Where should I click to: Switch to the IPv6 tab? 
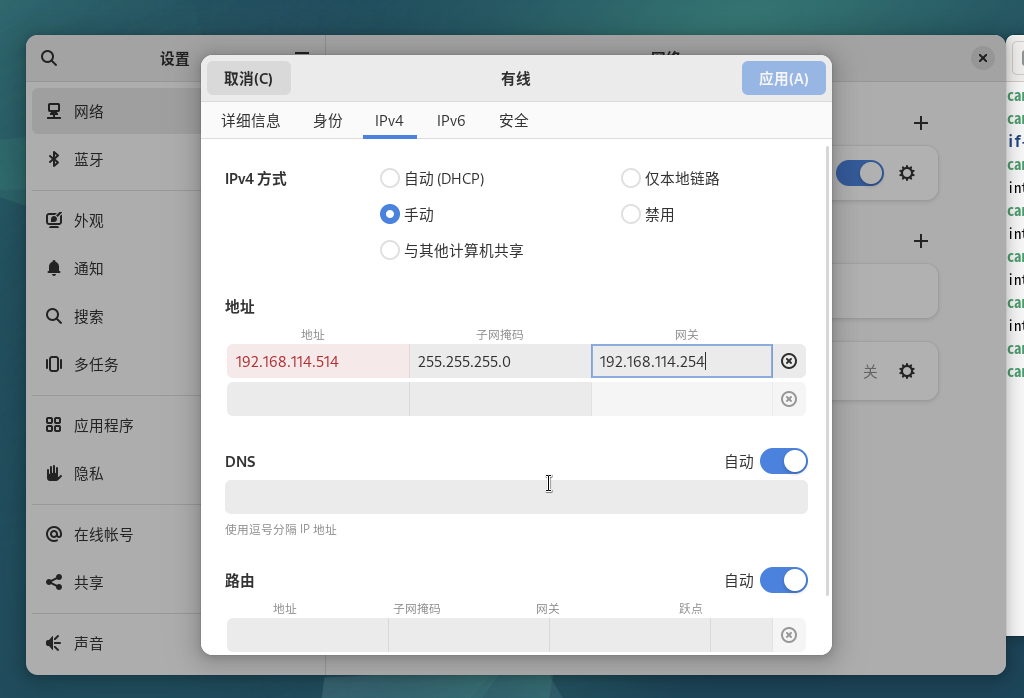click(x=451, y=121)
